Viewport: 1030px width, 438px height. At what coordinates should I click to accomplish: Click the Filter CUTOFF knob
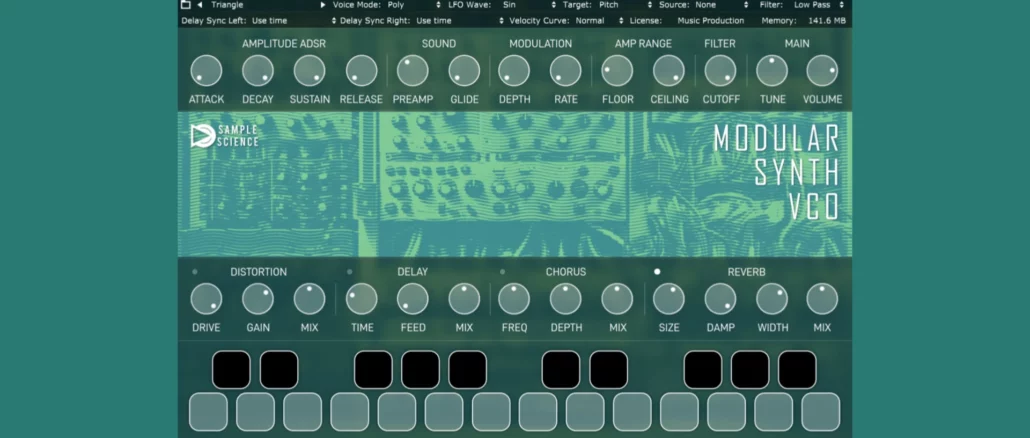[721, 71]
